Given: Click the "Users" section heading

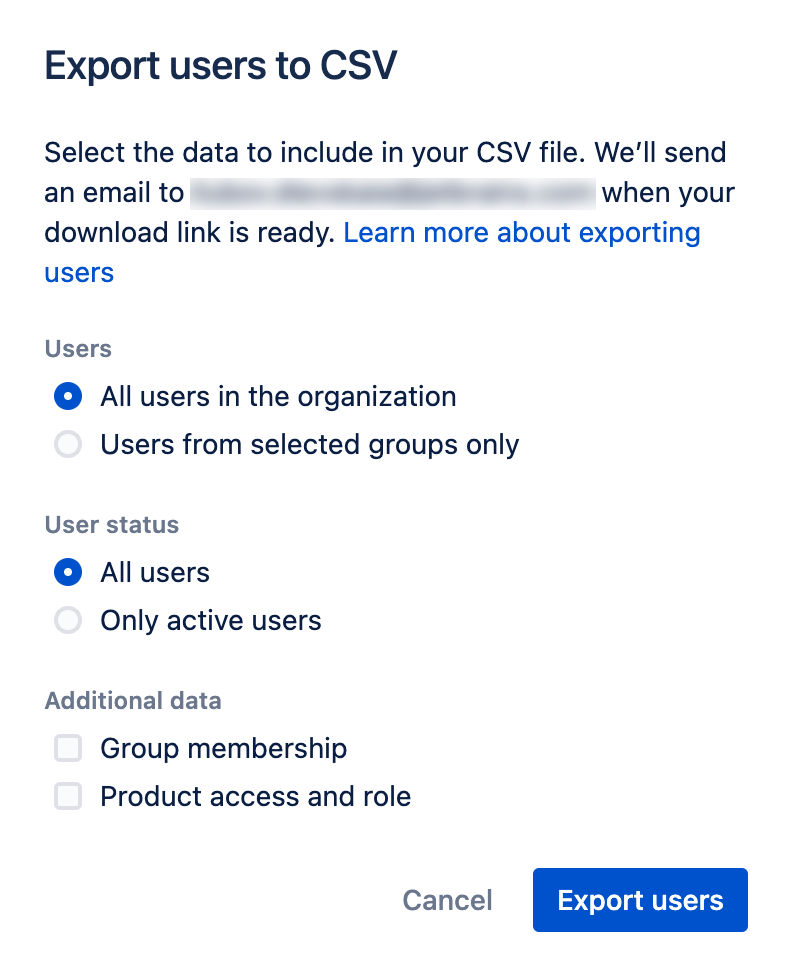Looking at the screenshot, I should pyautogui.click(x=77, y=349).
